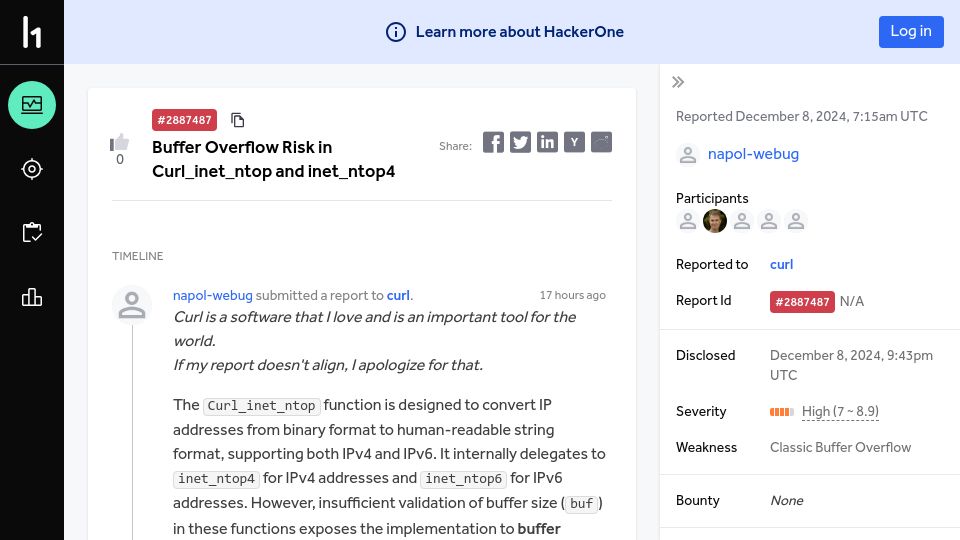Screen dimensions: 960x540
Task: Open napol-webug profile link in sidebar
Action: point(753,154)
